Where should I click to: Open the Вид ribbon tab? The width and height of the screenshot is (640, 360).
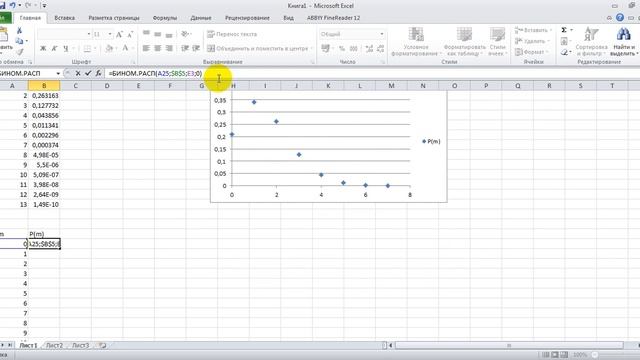(x=289, y=18)
